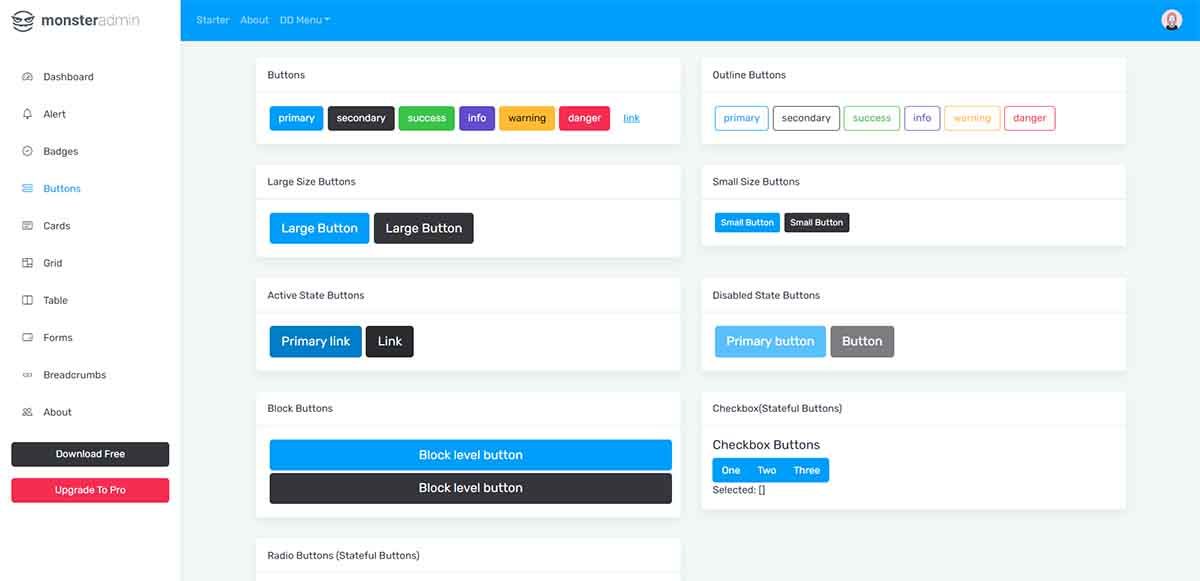This screenshot has height=581, width=1200.
Task: Click the link-styled button in the Buttons card
Action: point(631,117)
